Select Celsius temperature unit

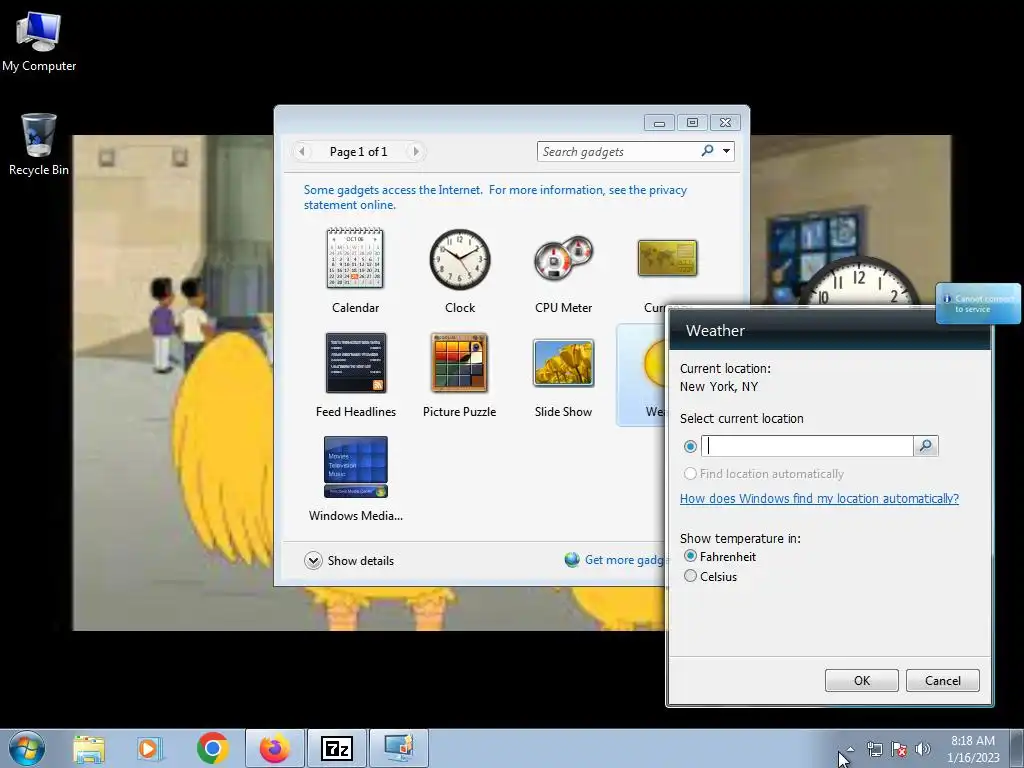click(x=690, y=576)
